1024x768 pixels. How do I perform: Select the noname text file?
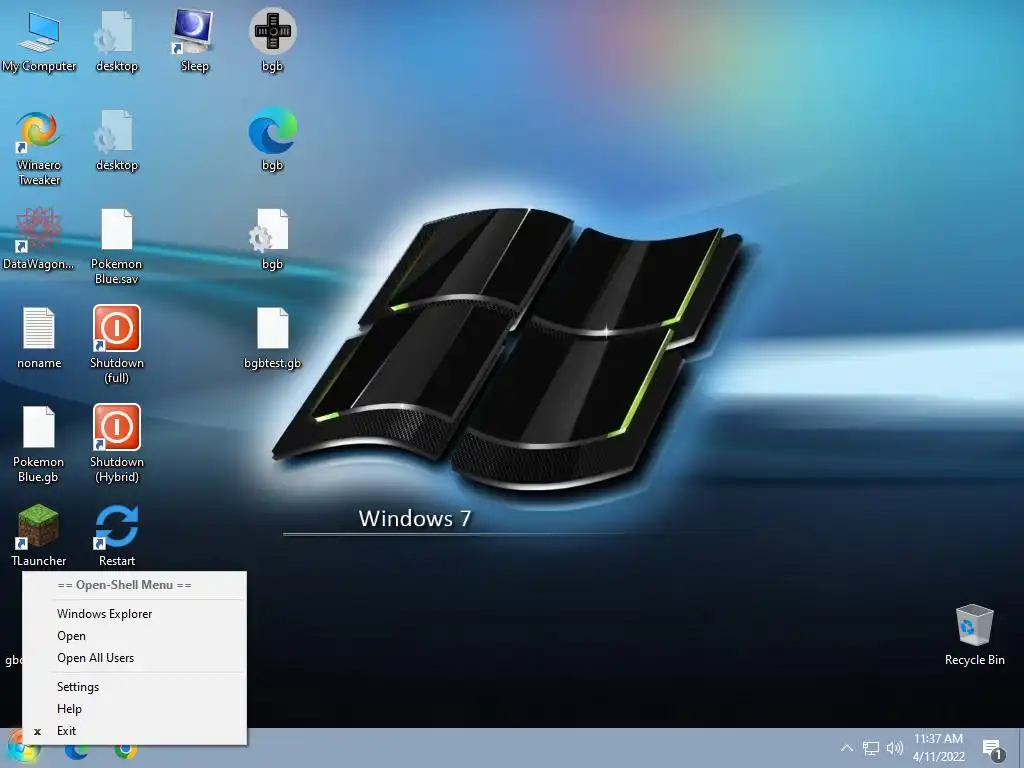click(39, 338)
